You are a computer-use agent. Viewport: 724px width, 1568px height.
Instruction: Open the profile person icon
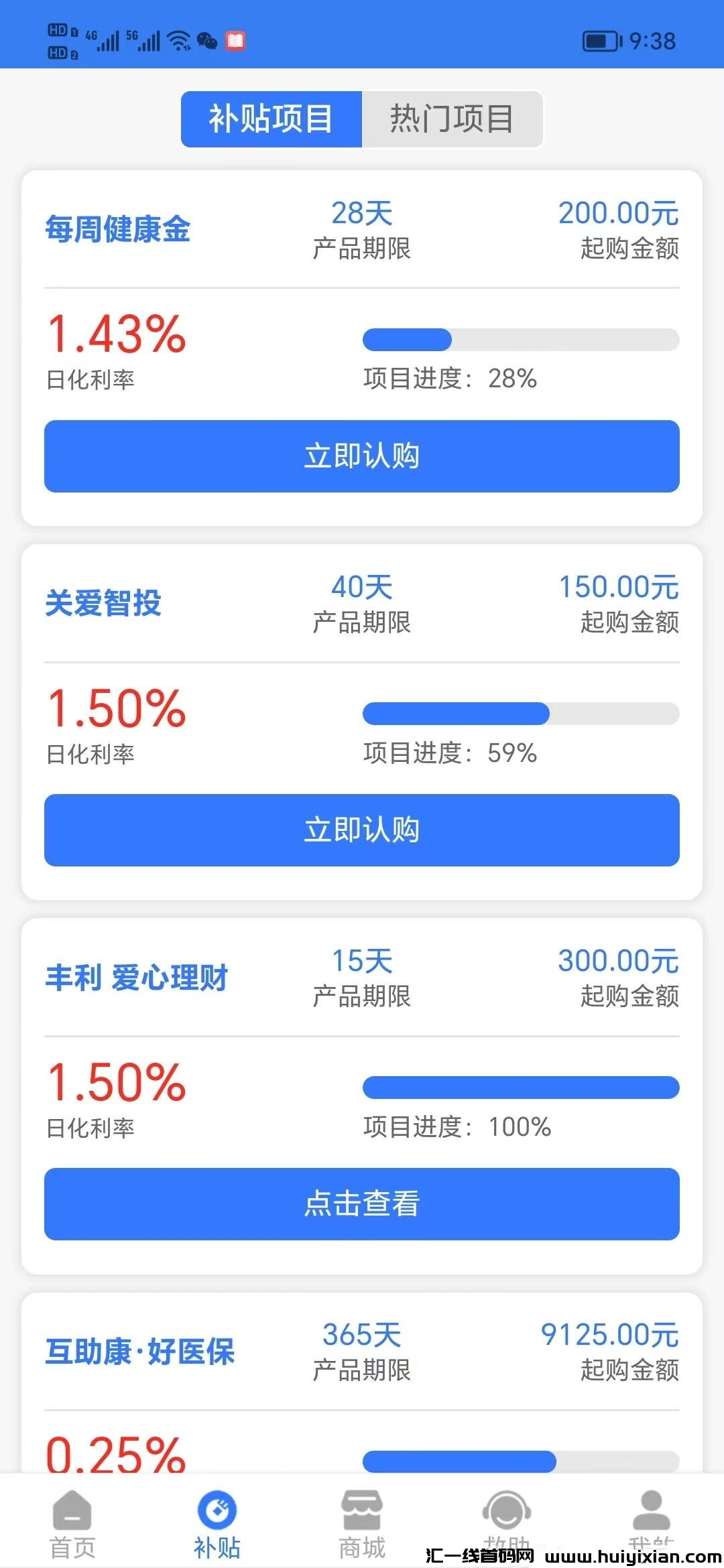pyautogui.click(x=651, y=1510)
